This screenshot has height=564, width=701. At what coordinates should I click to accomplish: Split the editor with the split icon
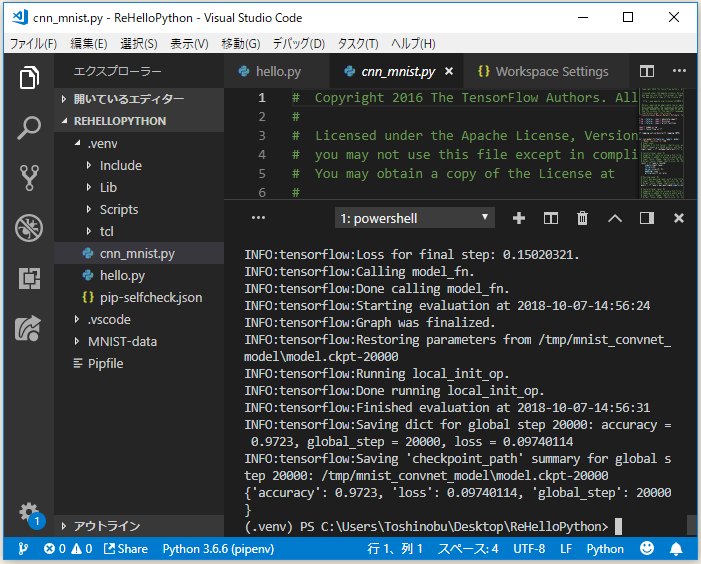[646, 71]
